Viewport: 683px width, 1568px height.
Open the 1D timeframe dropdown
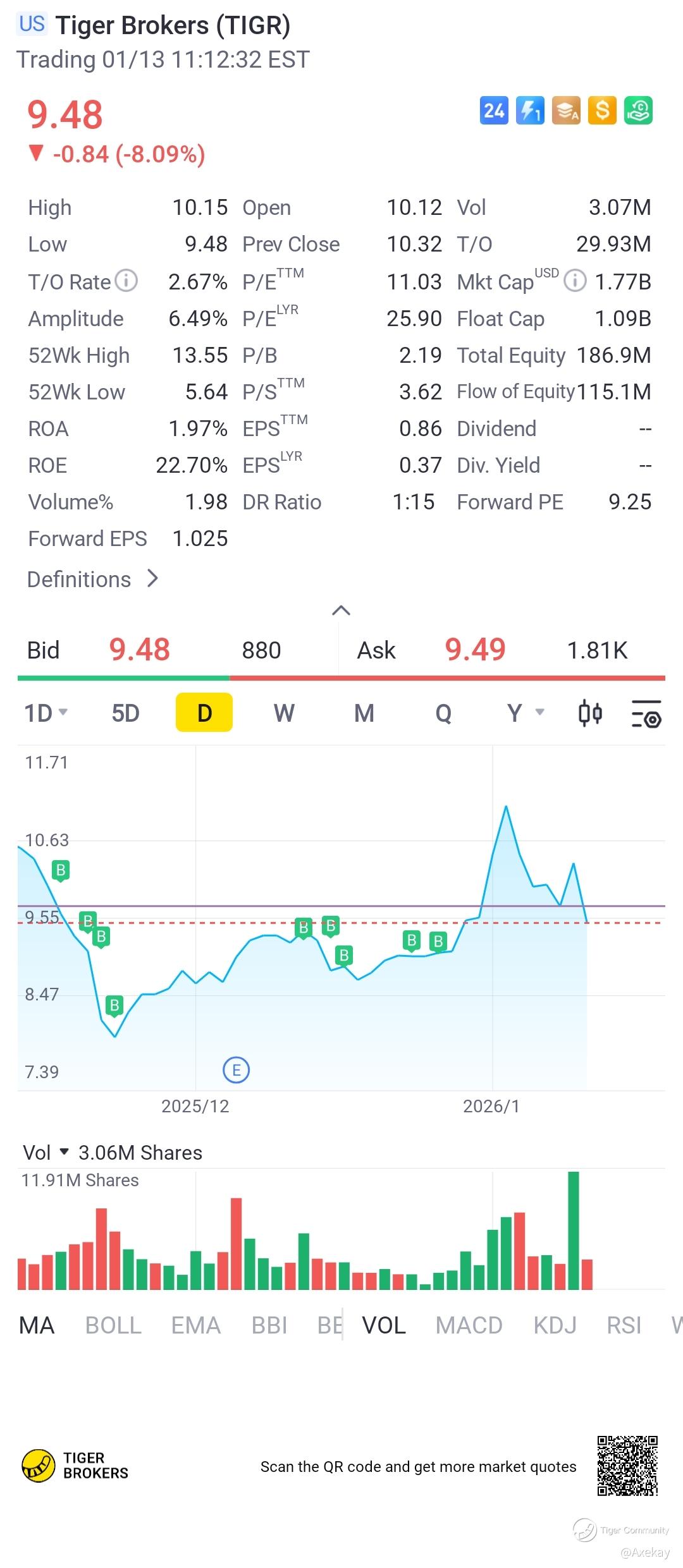[46, 714]
